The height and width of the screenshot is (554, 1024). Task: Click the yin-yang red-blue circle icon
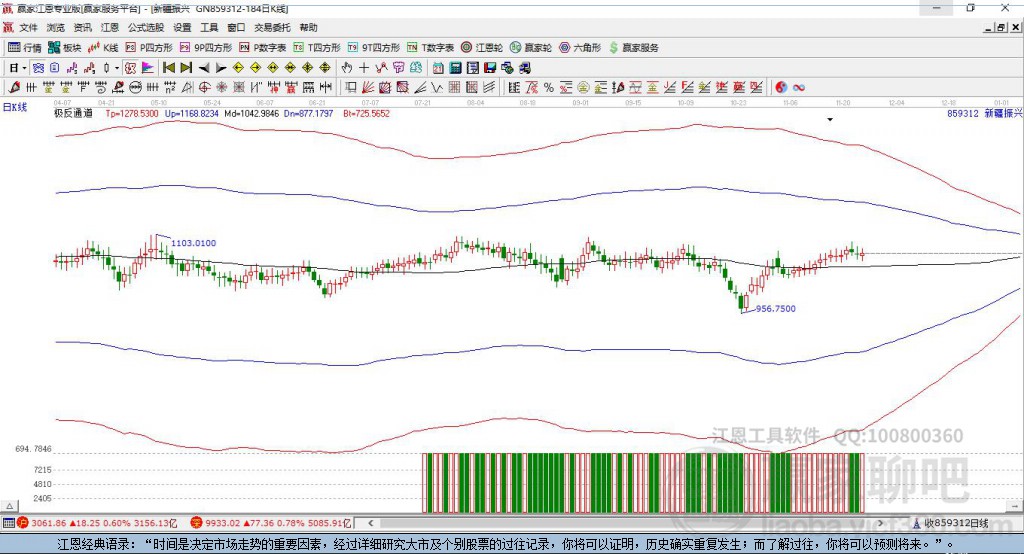pyautogui.click(x=781, y=88)
